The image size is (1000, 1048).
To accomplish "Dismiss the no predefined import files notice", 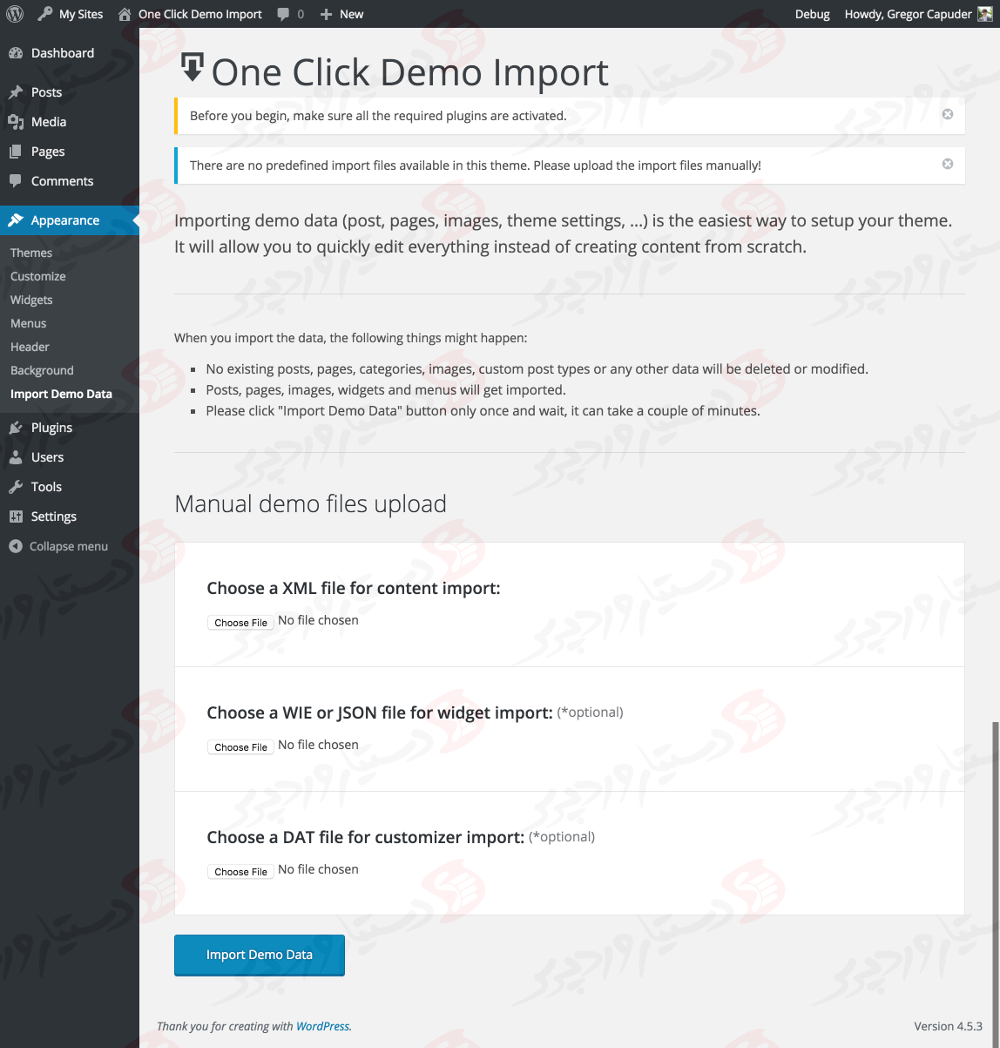I will click(x=947, y=164).
